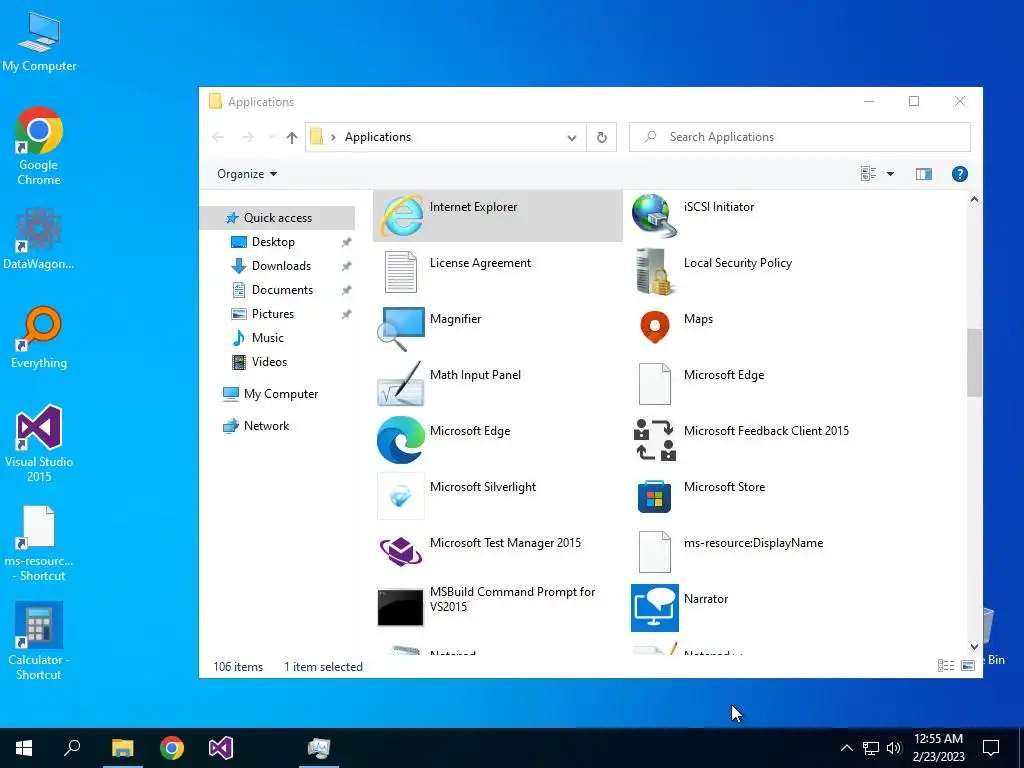Click the scroll down arrow of file list

click(974, 647)
